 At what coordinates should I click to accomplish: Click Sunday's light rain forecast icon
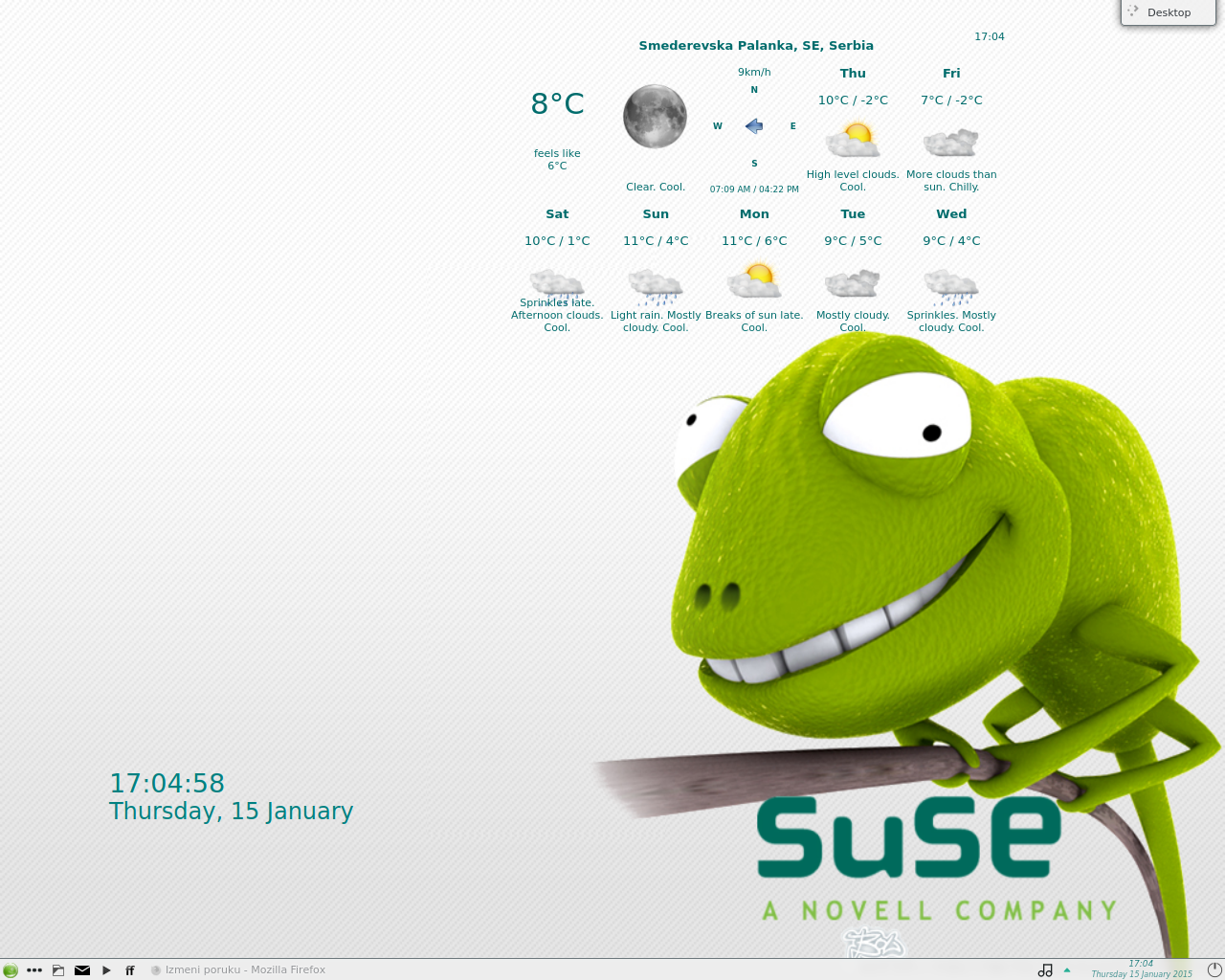coord(656,286)
